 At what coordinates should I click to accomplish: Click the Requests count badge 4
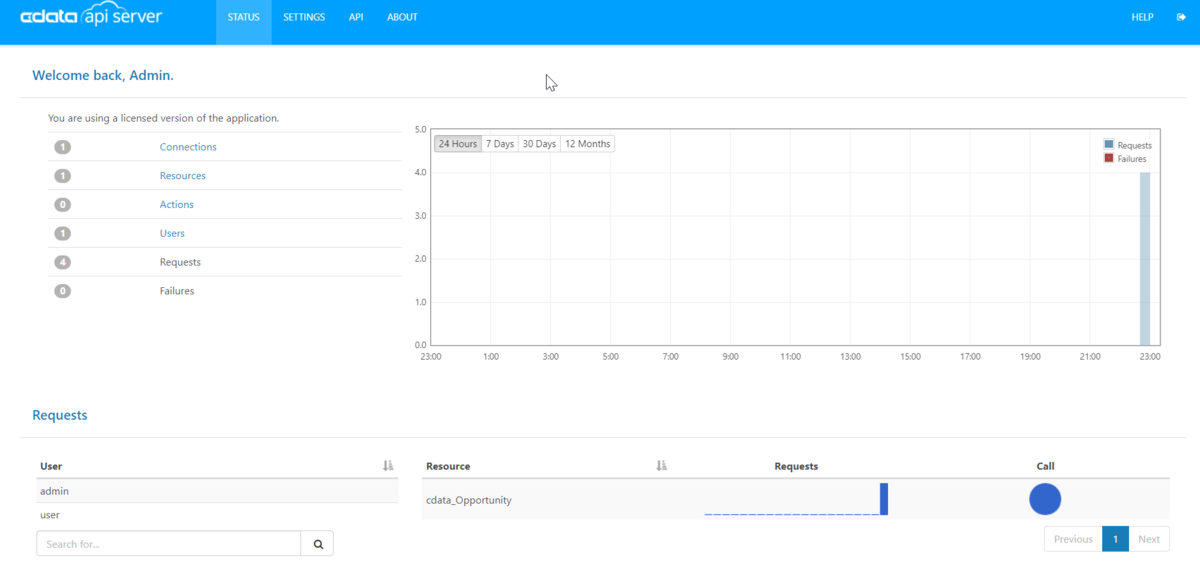point(63,263)
